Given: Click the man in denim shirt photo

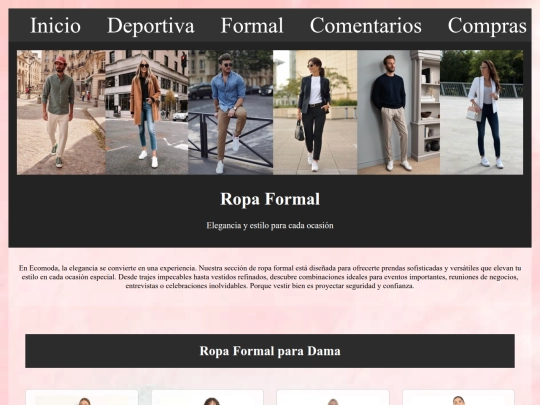Looking at the screenshot, I should pos(230,112).
